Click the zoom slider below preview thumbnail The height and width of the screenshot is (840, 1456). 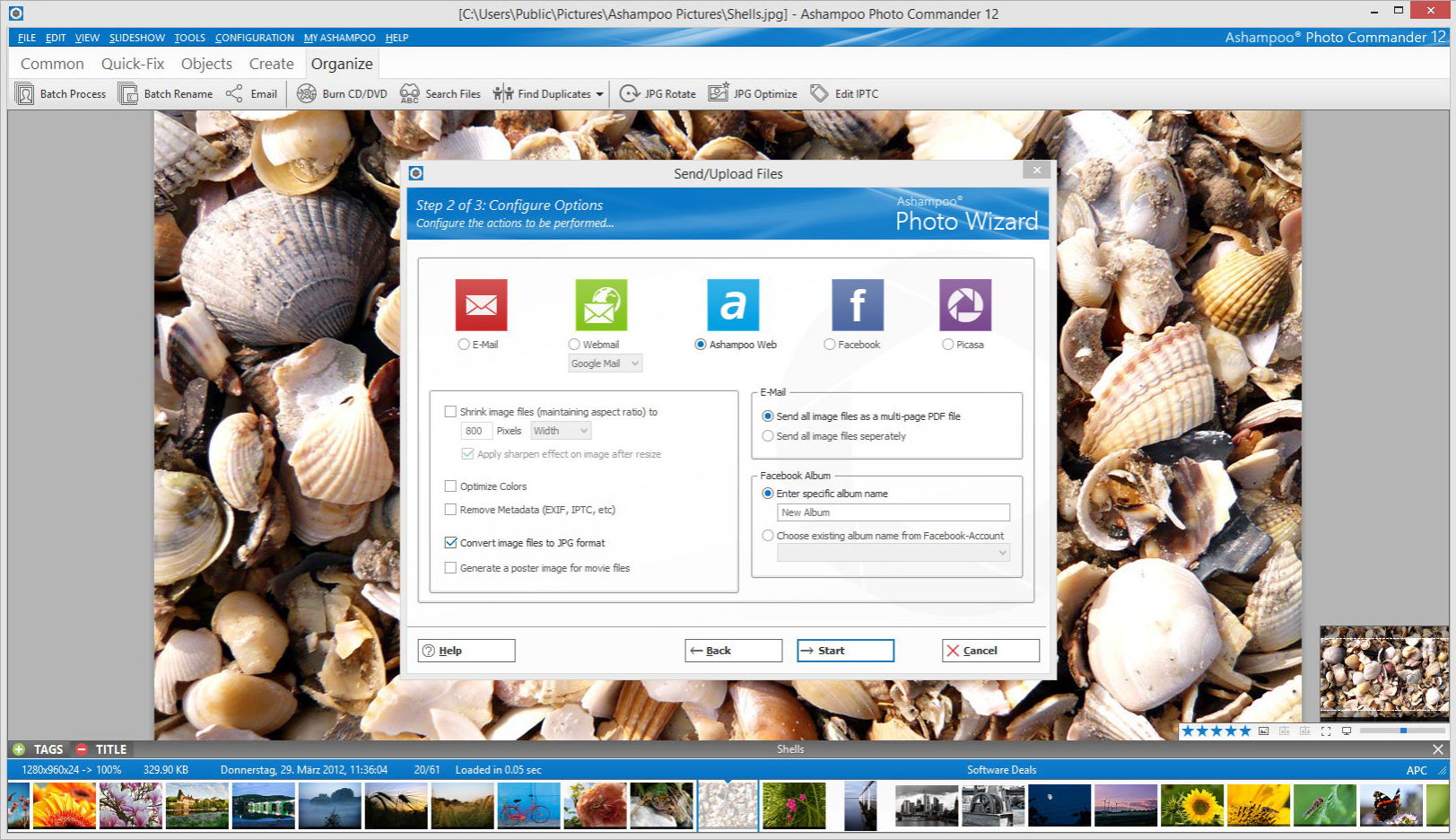(1402, 731)
